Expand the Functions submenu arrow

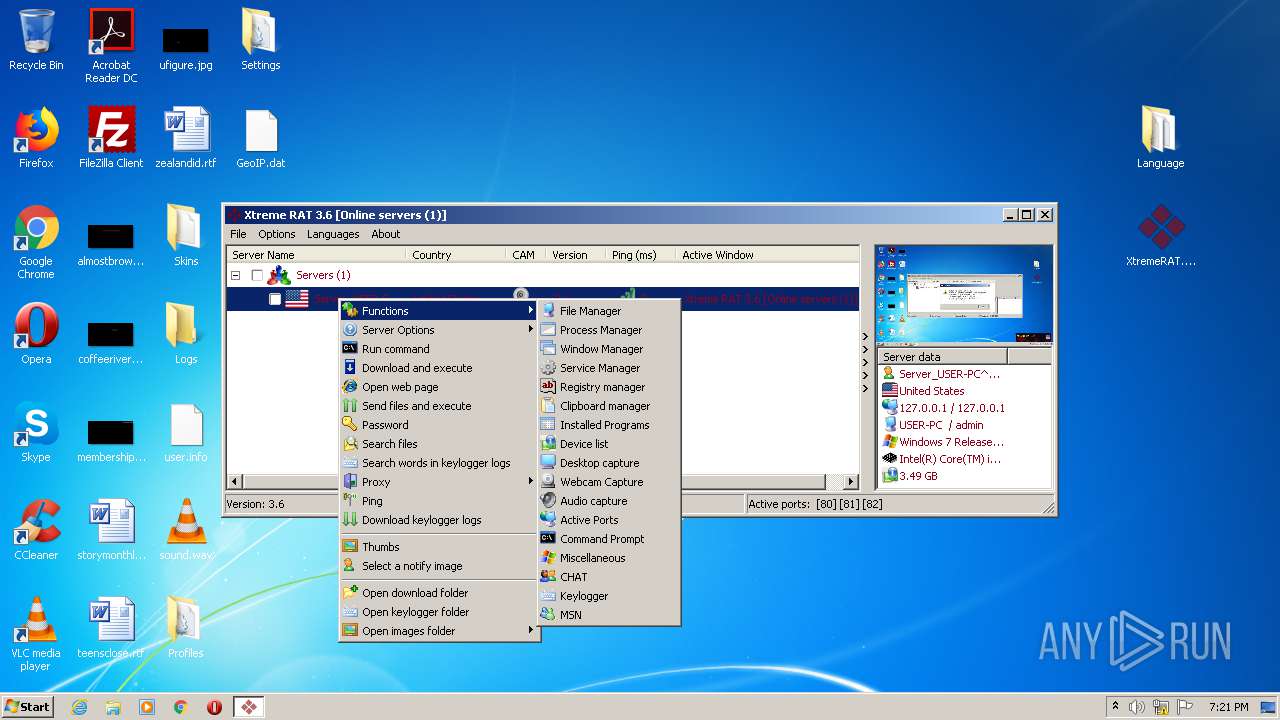click(531, 311)
